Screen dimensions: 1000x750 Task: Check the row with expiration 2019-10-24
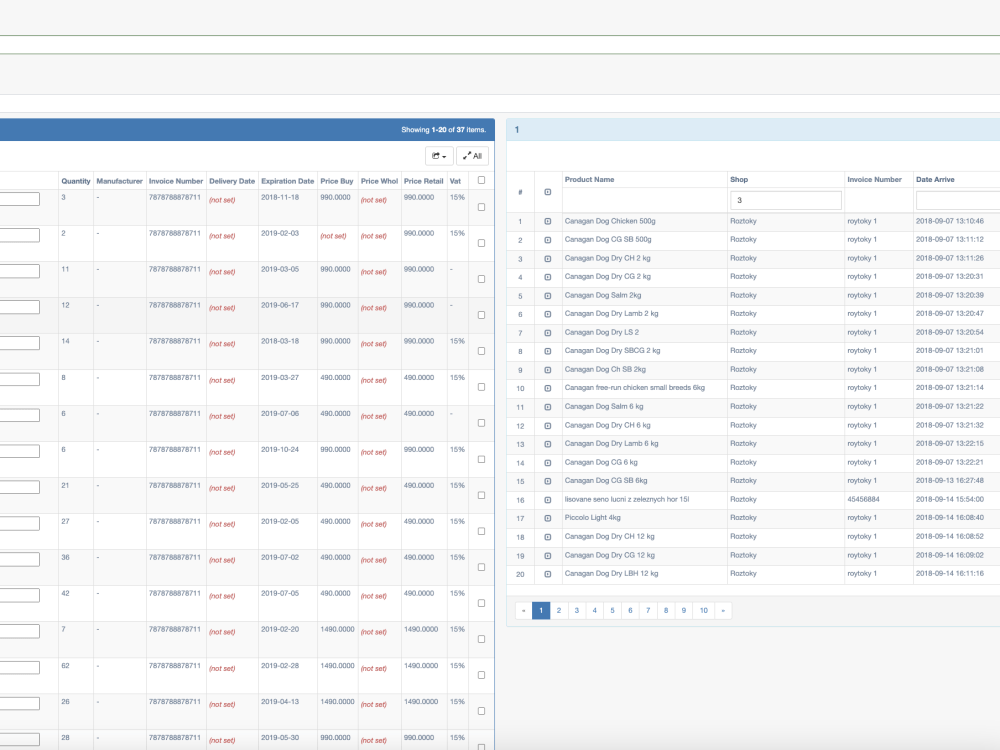tap(482, 459)
